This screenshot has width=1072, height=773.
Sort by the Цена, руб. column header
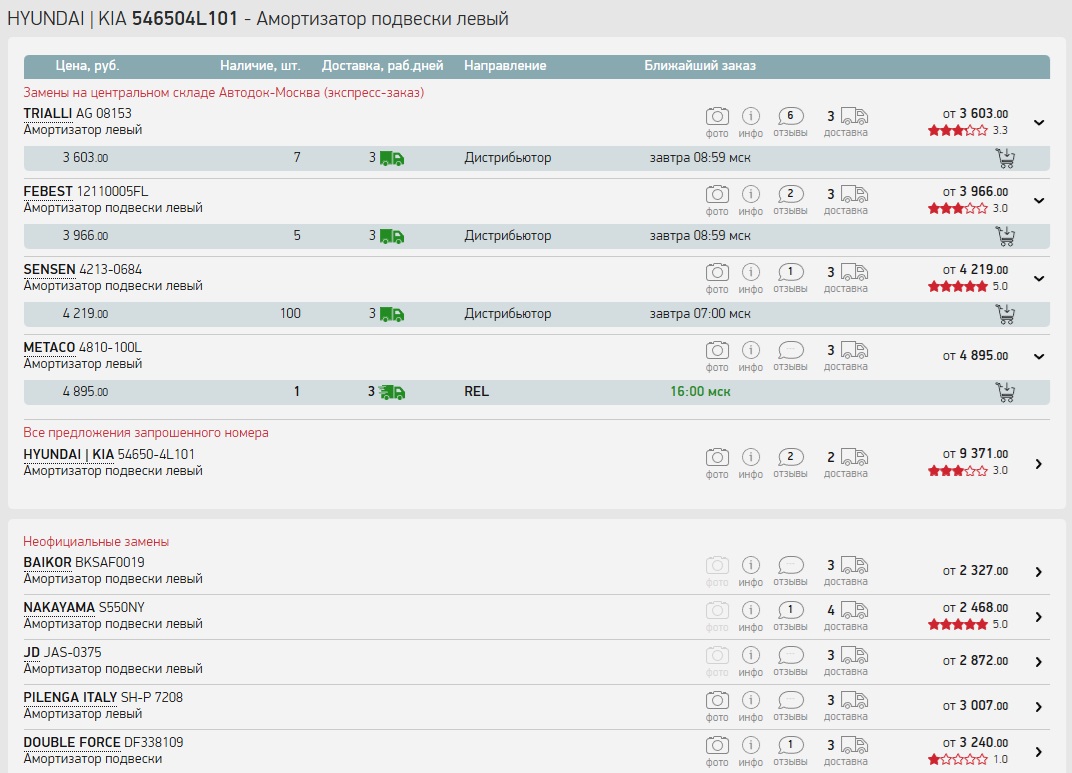coord(88,66)
